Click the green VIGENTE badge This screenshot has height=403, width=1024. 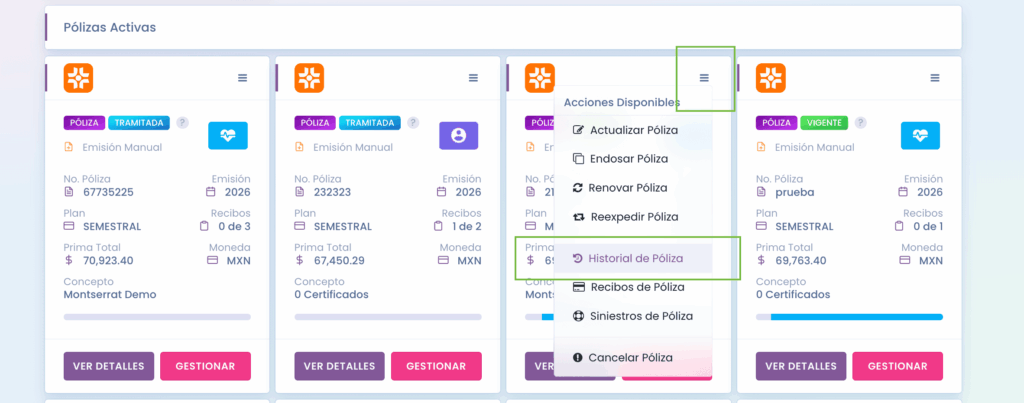tap(824, 123)
